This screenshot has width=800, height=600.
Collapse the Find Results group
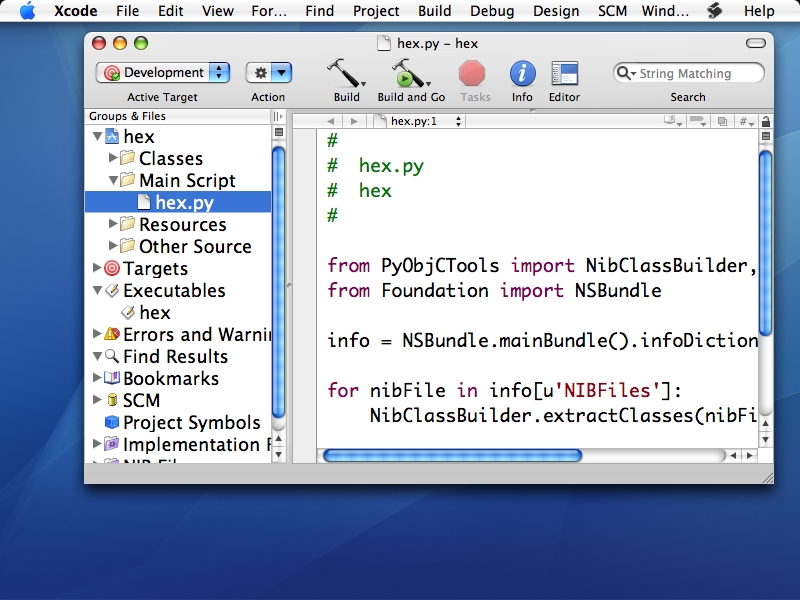click(x=97, y=356)
